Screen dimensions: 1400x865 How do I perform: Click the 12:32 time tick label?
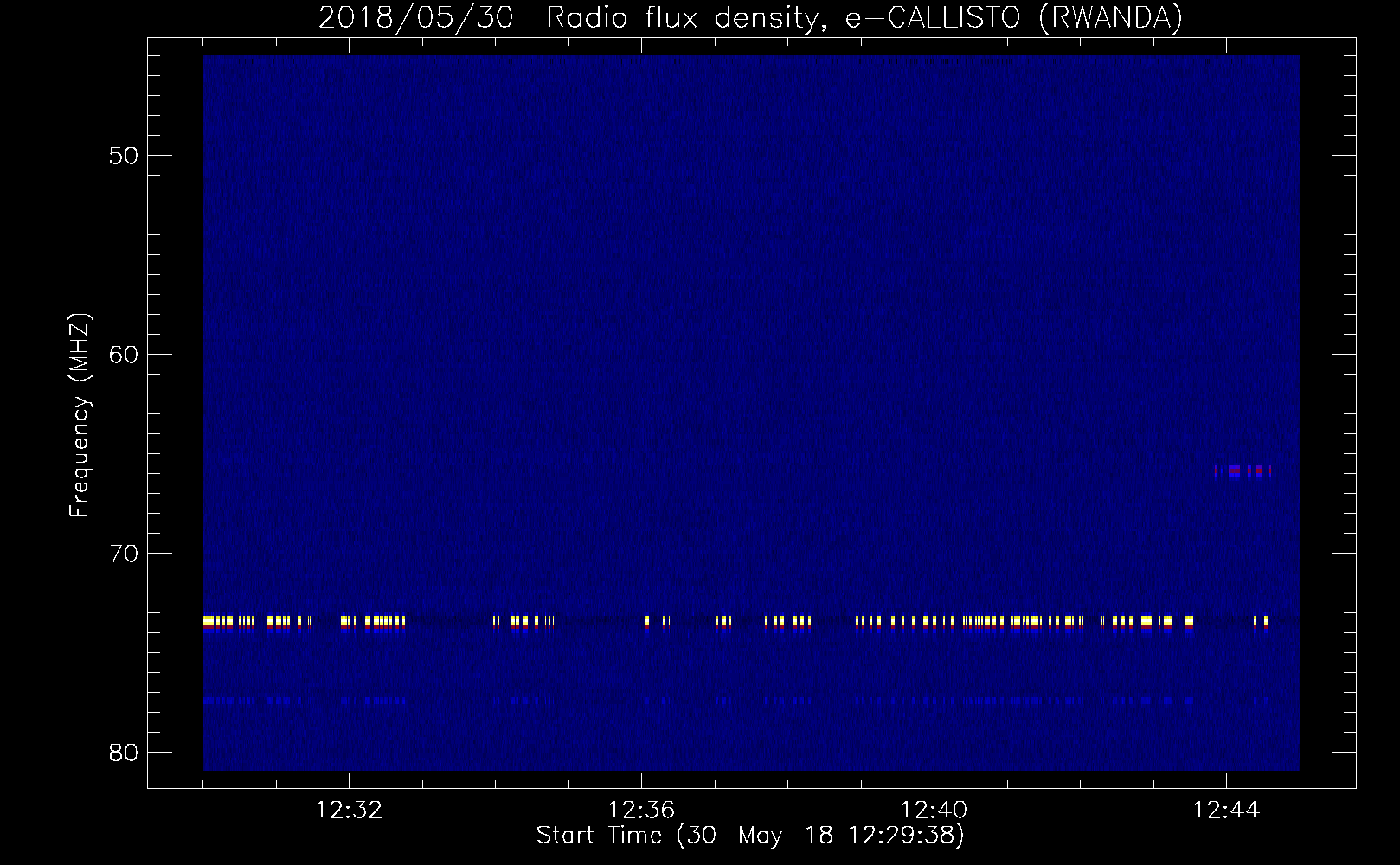pyautogui.click(x=349, y=811)
